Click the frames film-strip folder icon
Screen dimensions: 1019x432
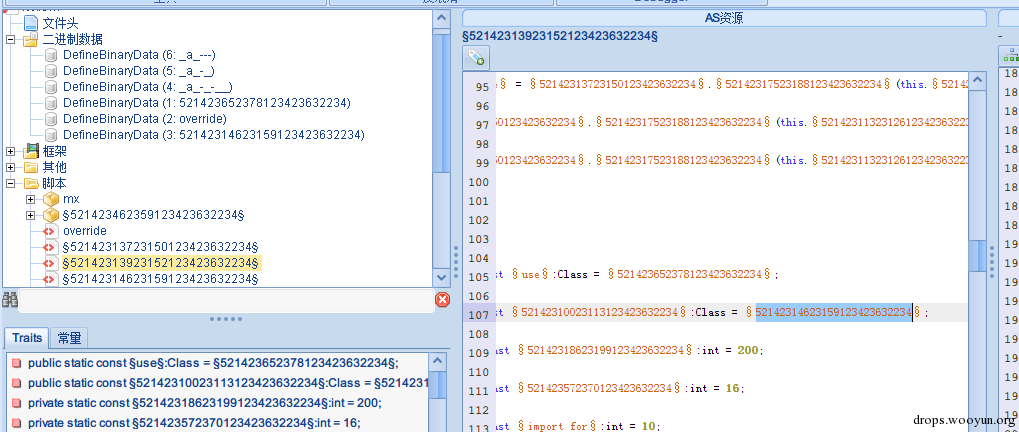[x=31, y=151]
